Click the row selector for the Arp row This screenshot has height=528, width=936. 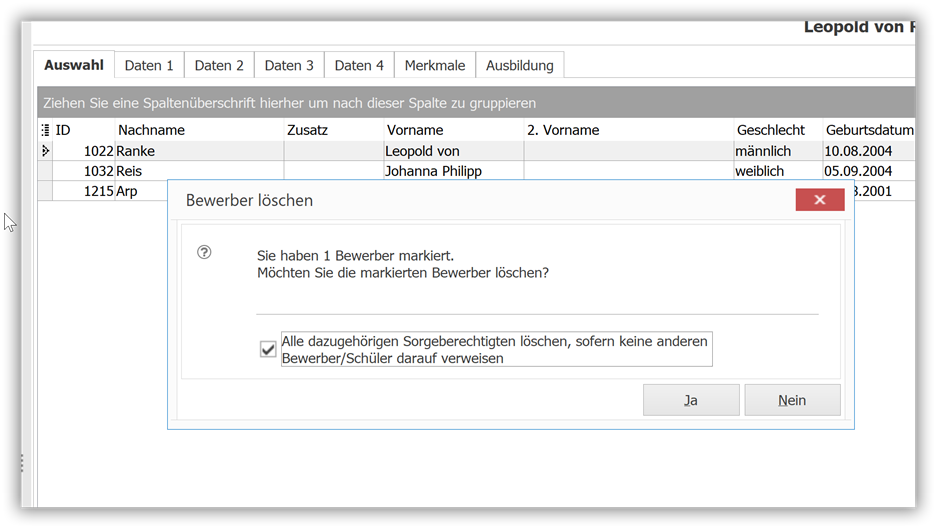point(45,191)
